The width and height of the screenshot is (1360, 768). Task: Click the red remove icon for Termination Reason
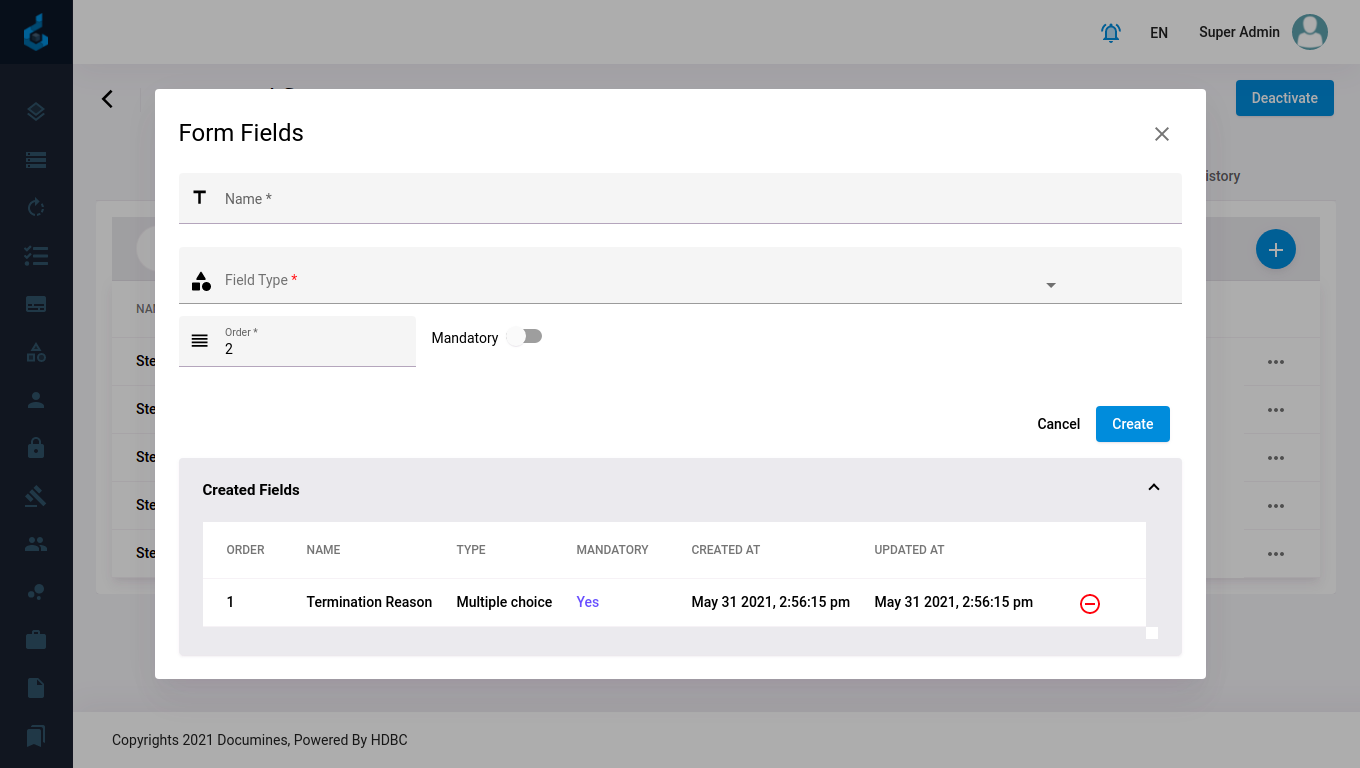tap(1090, 604)
